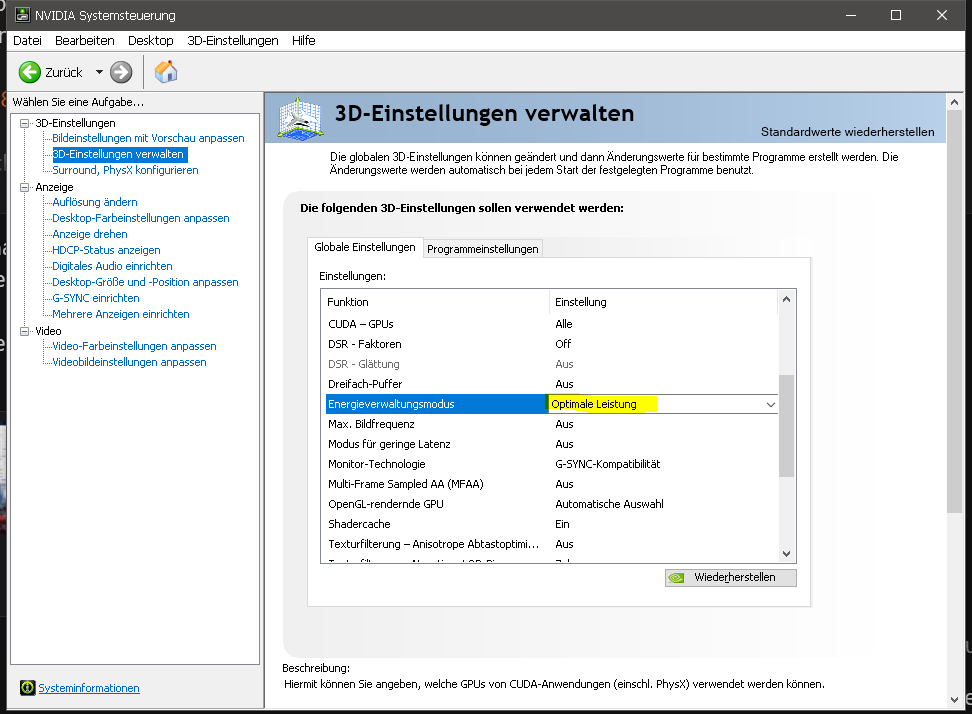Open the 3D-Einstellungen menu

232,41
